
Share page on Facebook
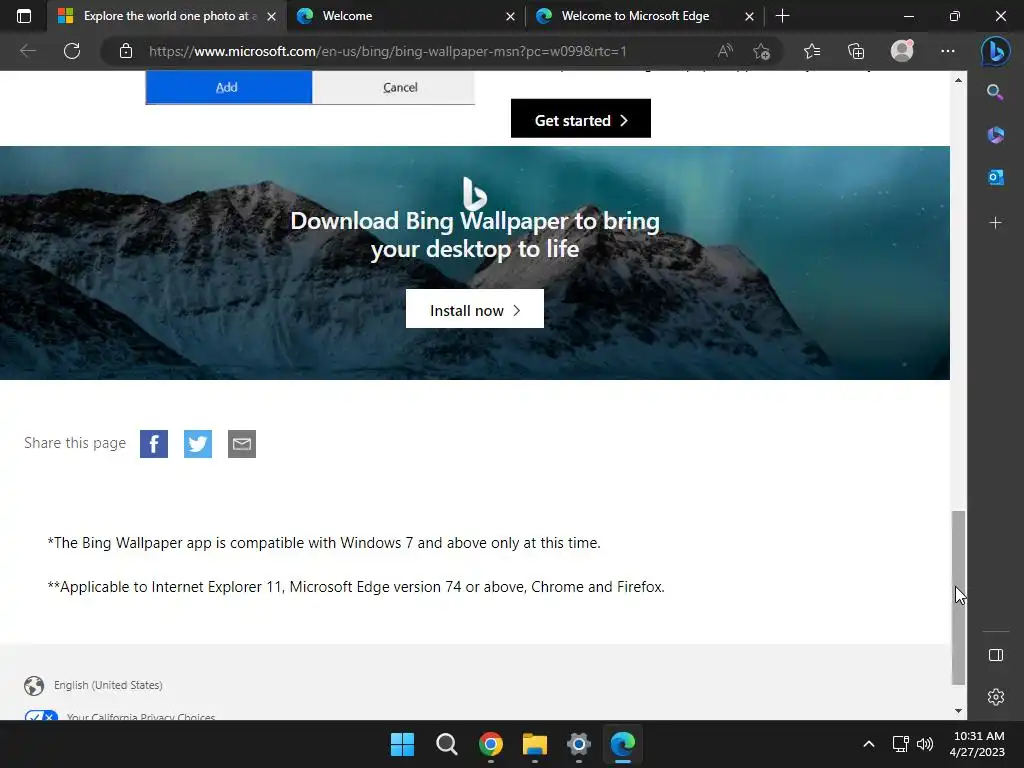pos(154,444)
